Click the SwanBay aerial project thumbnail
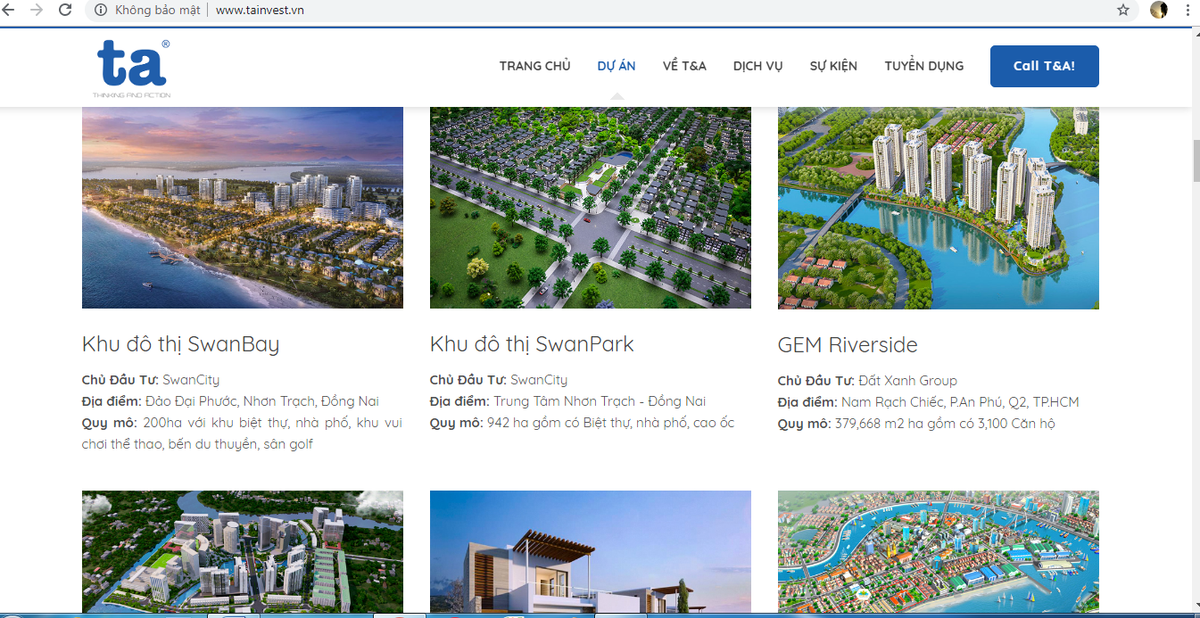The width and height of the screenshot is (1200, 618). tap(242, 207)
